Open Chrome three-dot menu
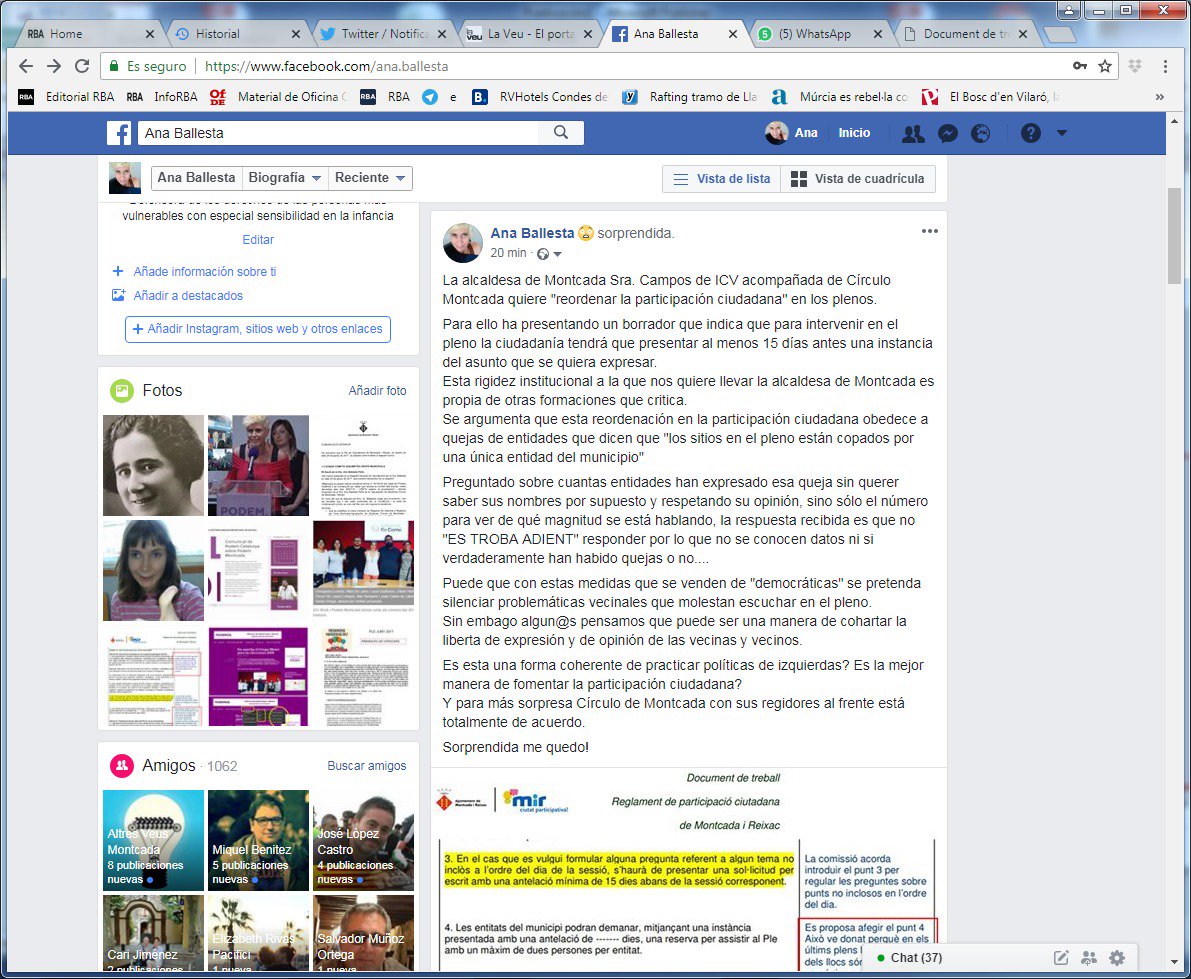The height and width of the screenshot is (979, 1191). [x=1165, y=66]
